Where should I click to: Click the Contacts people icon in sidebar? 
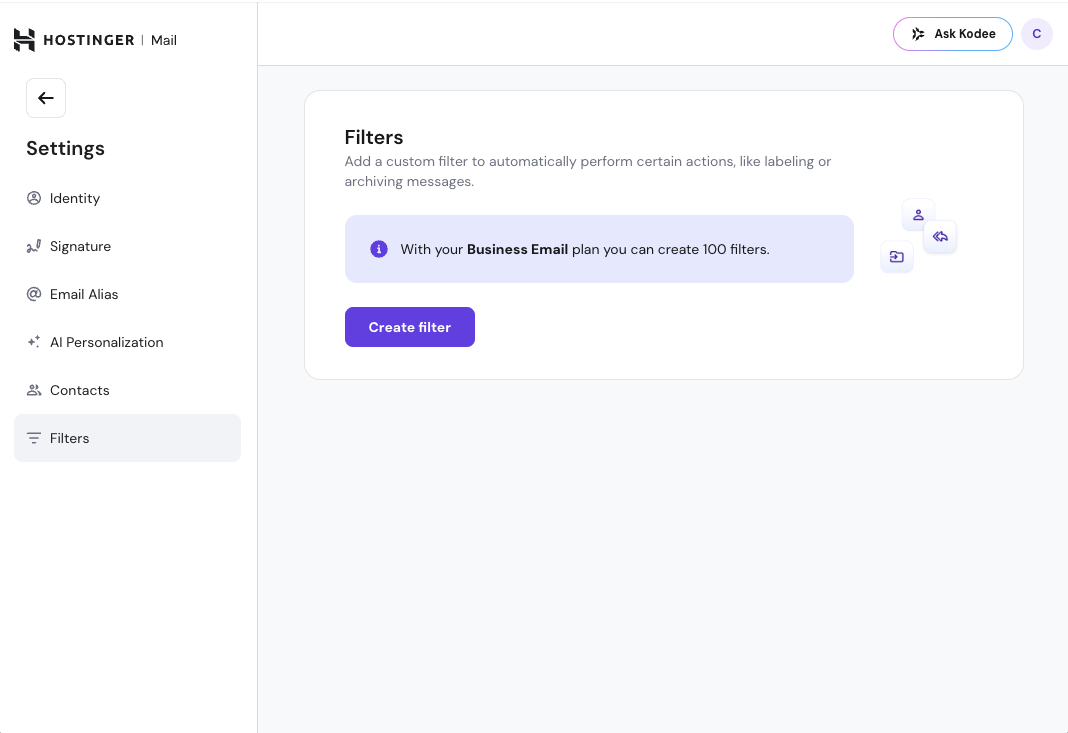[34, 390]
